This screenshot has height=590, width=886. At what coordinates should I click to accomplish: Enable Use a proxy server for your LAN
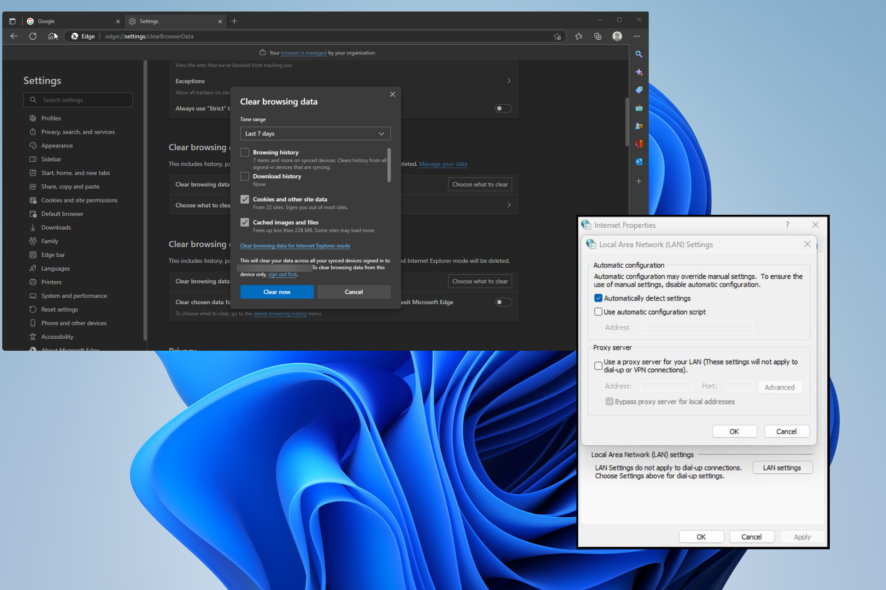click(x=598, y=365)
